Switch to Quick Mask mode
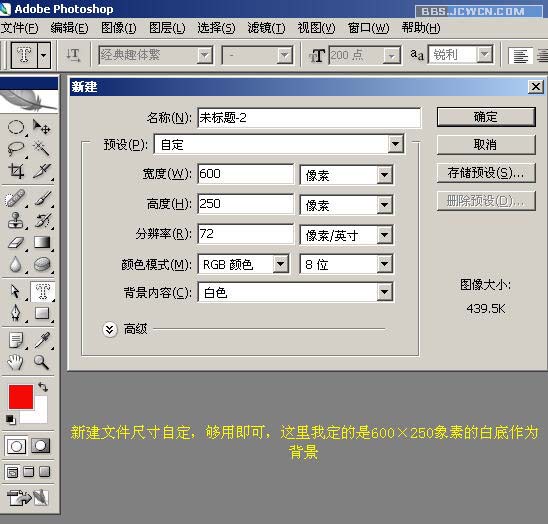Screen dimensions: 548x524 pyautogui.click(x=41, y=446)
